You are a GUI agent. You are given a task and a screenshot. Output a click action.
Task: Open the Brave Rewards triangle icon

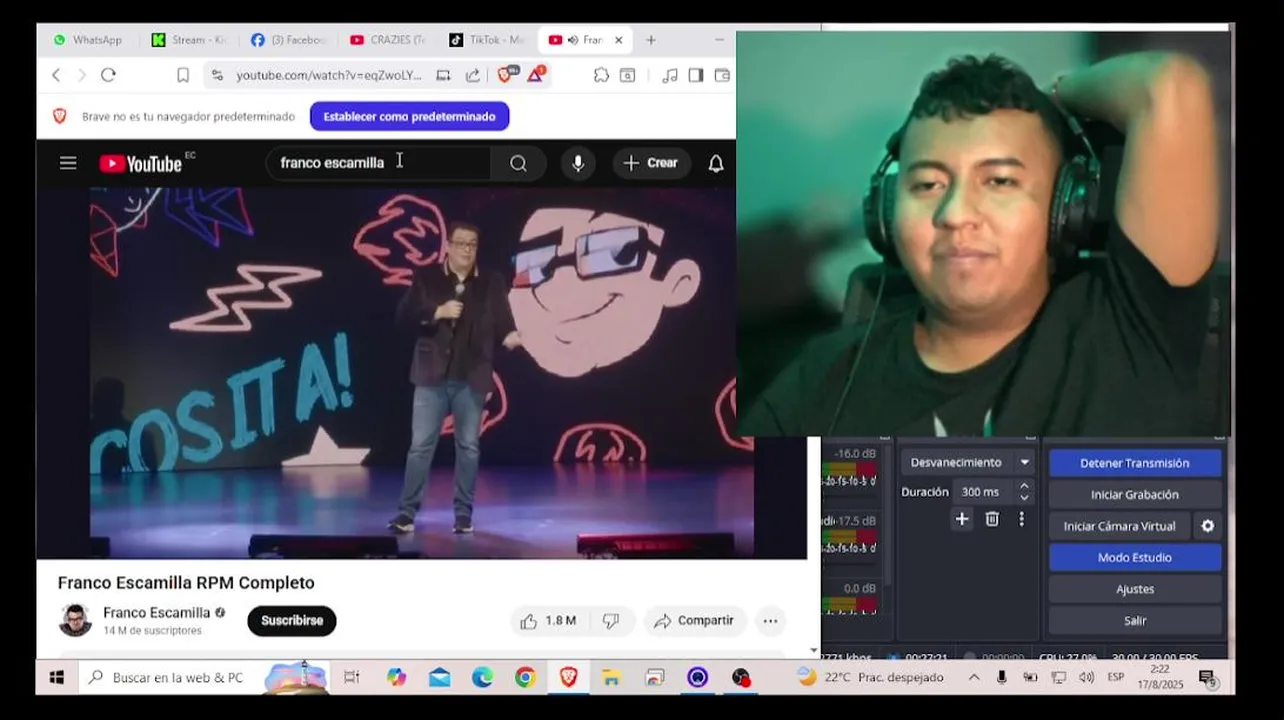pos(536,74)
